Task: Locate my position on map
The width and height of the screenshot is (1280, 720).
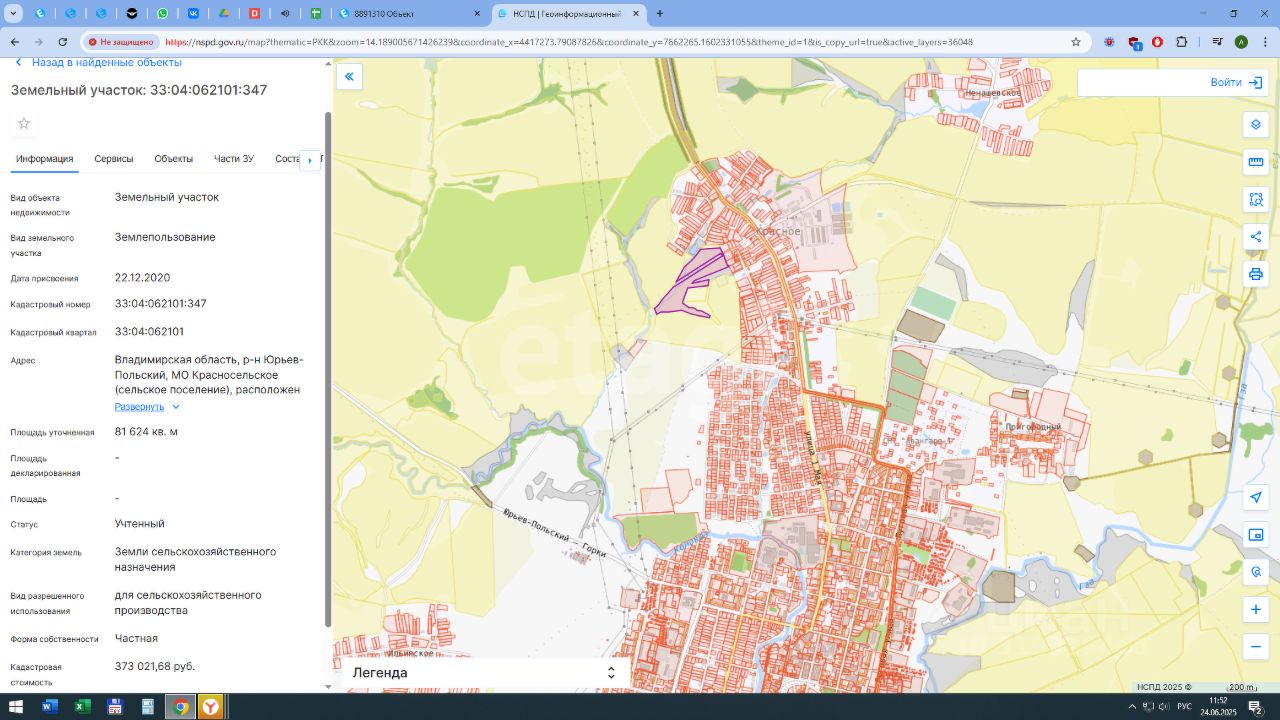Action: (1256, 497)
